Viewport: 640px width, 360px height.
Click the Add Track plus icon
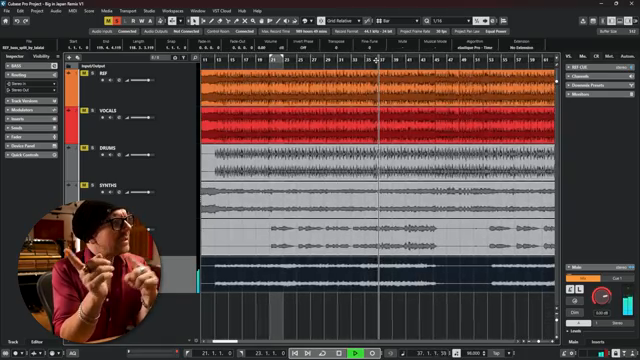(69, 58)
